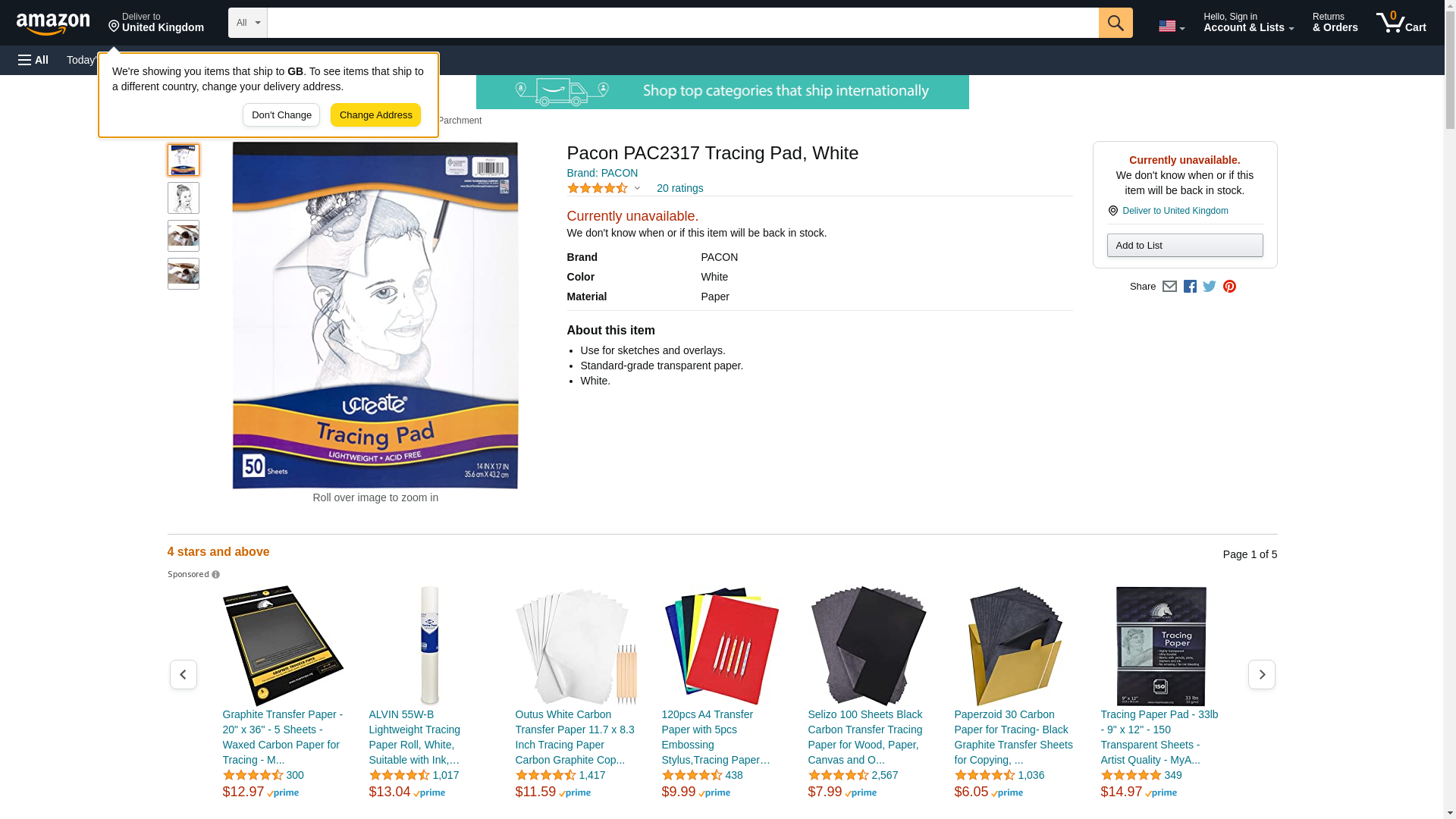Open Account & Lists menu
The height and width of the screenshot is (819, 1456).
(x=1249, y=23)
